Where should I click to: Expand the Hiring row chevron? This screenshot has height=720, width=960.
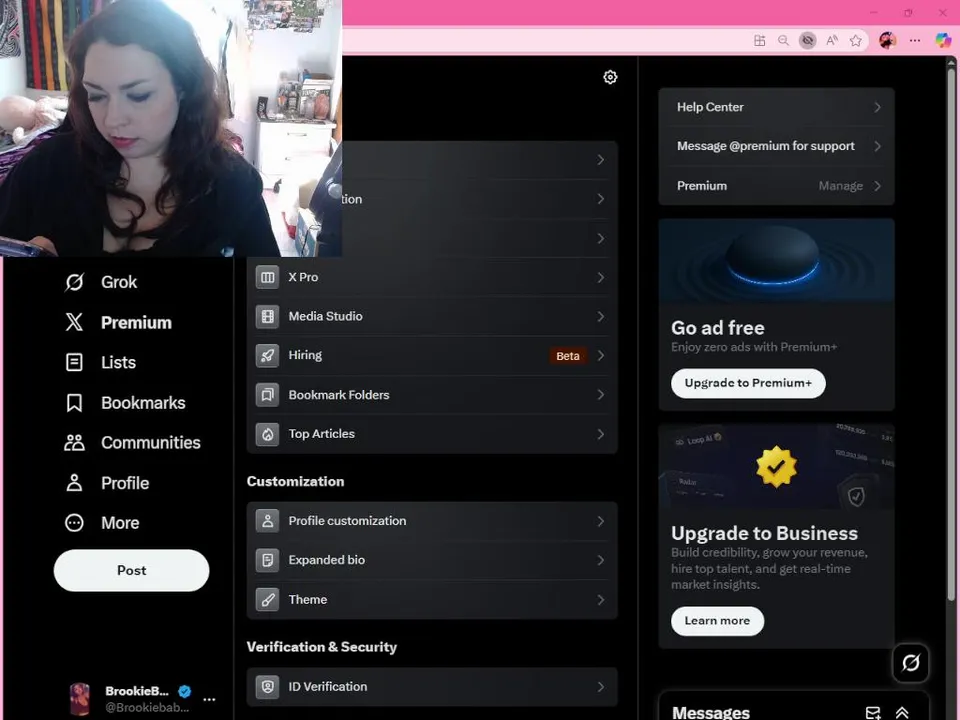point(601,356)
